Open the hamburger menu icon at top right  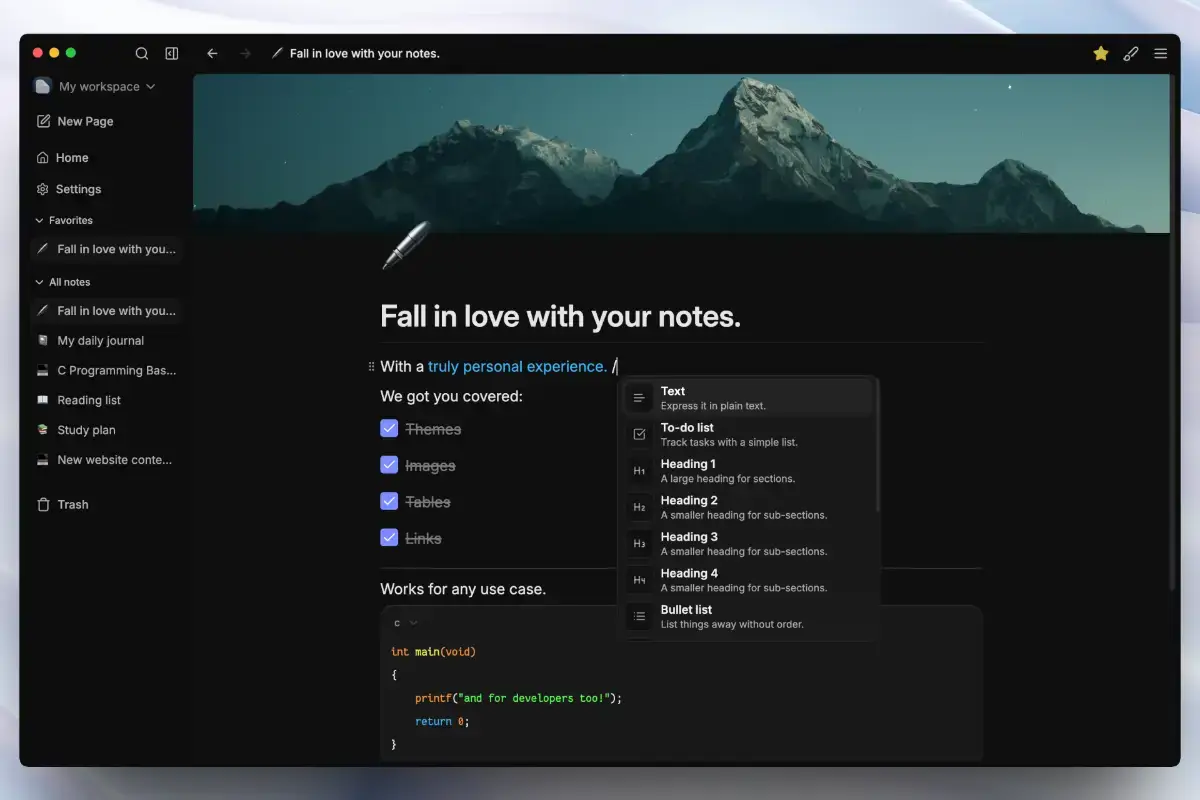pyautogui.click(x=1161, y=54)
